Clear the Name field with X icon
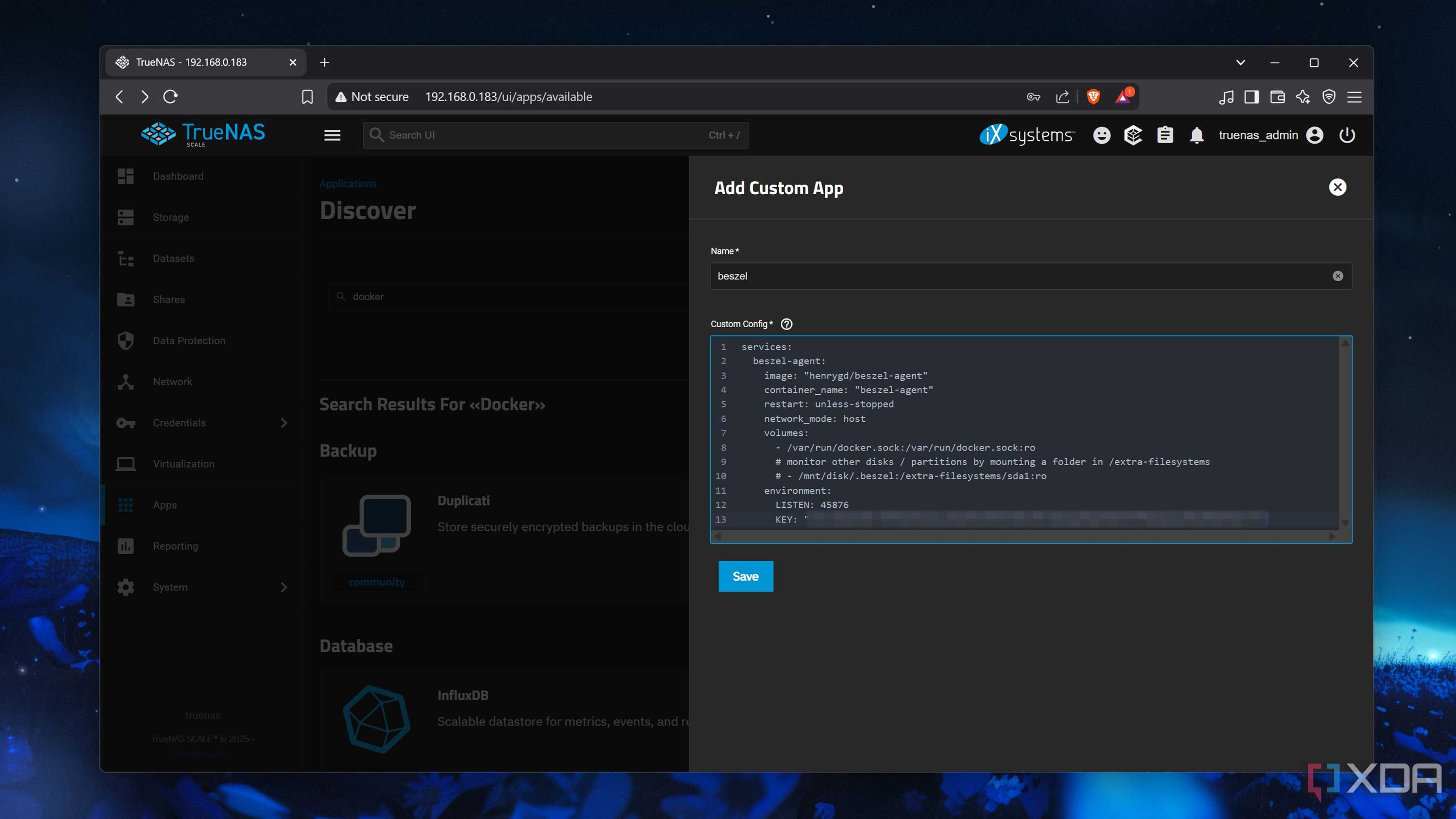The height and width of the screenshot is (819, 1456). click(1337, 276)
